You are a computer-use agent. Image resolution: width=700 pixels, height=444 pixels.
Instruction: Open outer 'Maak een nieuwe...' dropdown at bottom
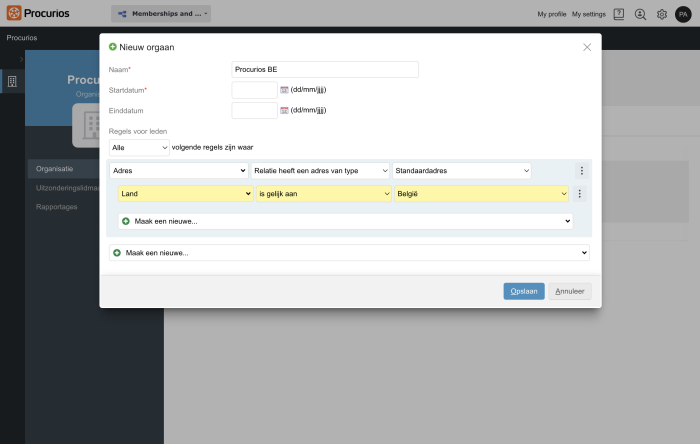[349, 253]
